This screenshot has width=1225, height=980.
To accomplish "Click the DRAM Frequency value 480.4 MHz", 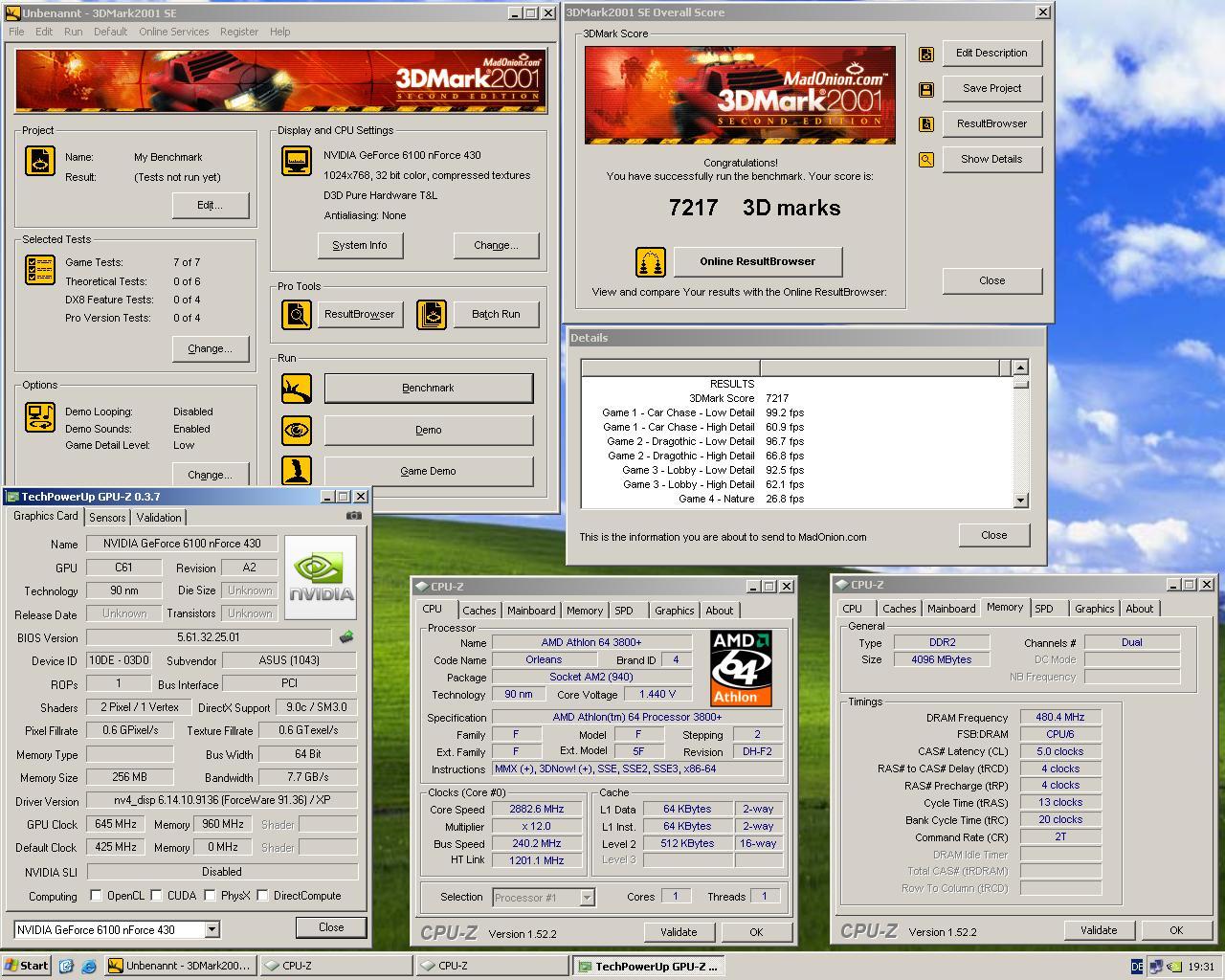I will tap(1060, 717).
